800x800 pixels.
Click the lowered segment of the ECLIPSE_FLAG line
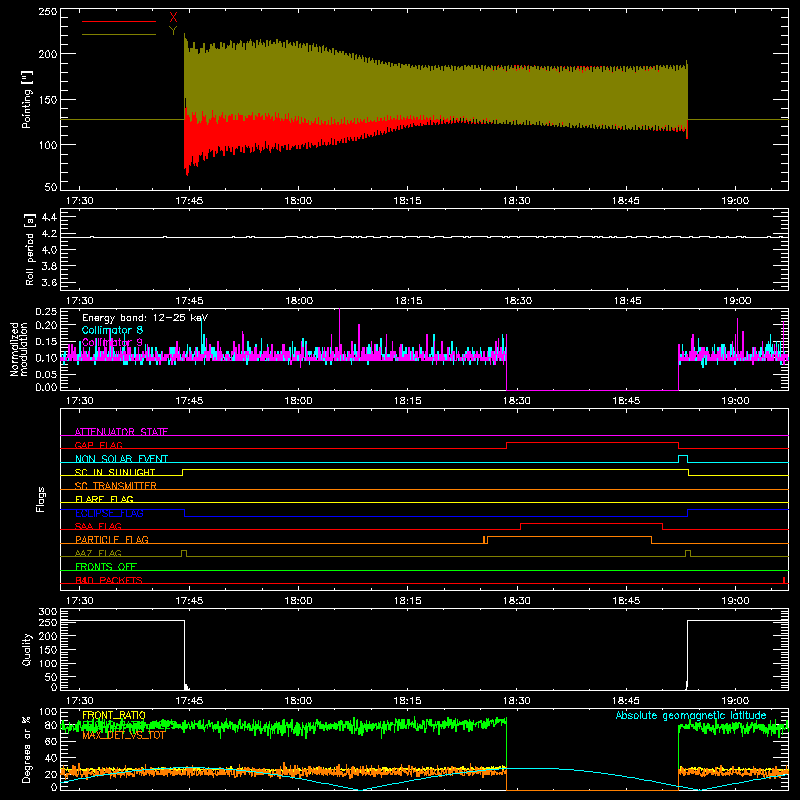point(436,516)
